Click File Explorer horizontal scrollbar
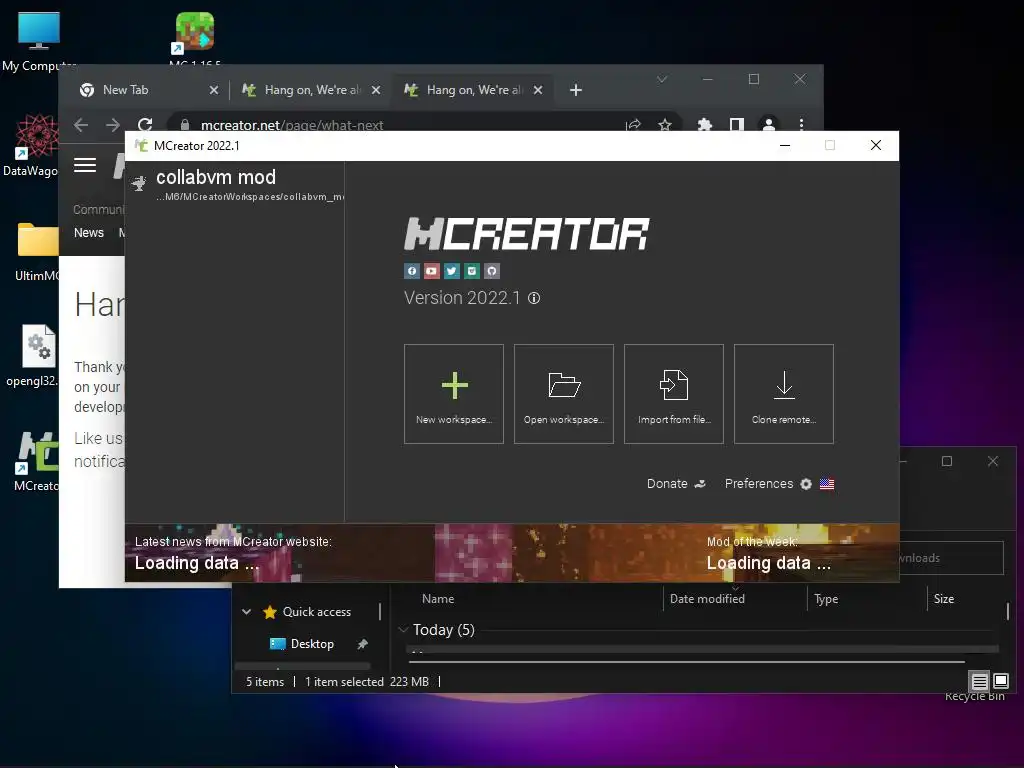Screen dimensions: 1024x768 pos(686,662)
